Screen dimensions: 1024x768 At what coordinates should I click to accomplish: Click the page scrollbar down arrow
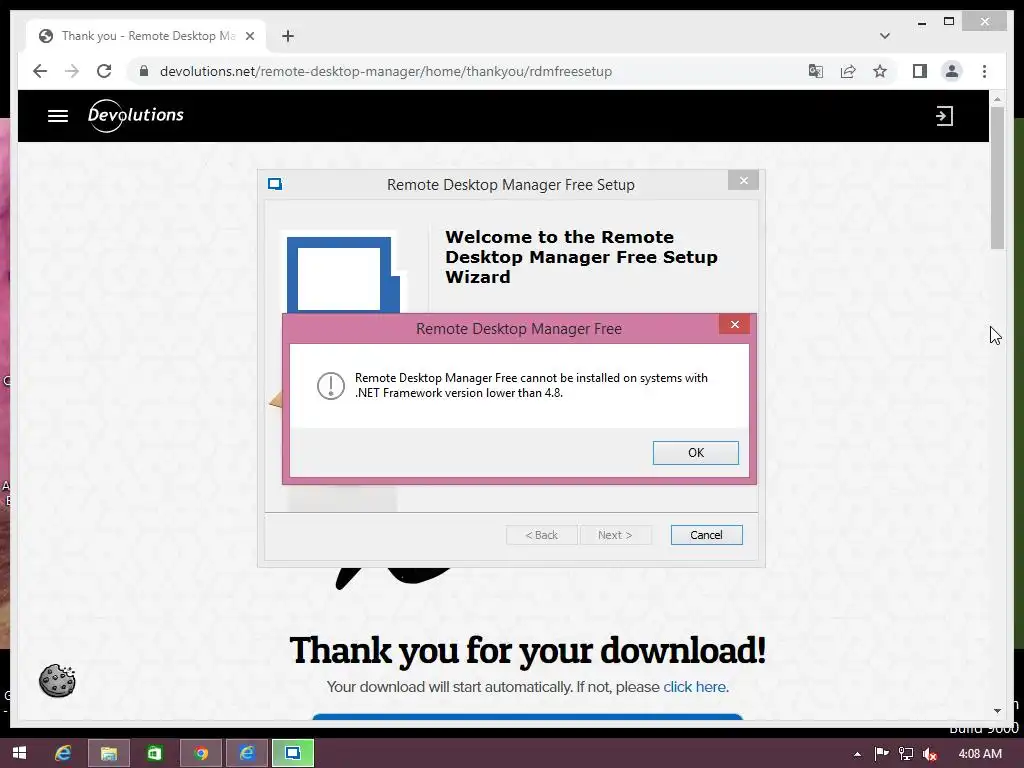pyautogui.click(x=997, y=711)
